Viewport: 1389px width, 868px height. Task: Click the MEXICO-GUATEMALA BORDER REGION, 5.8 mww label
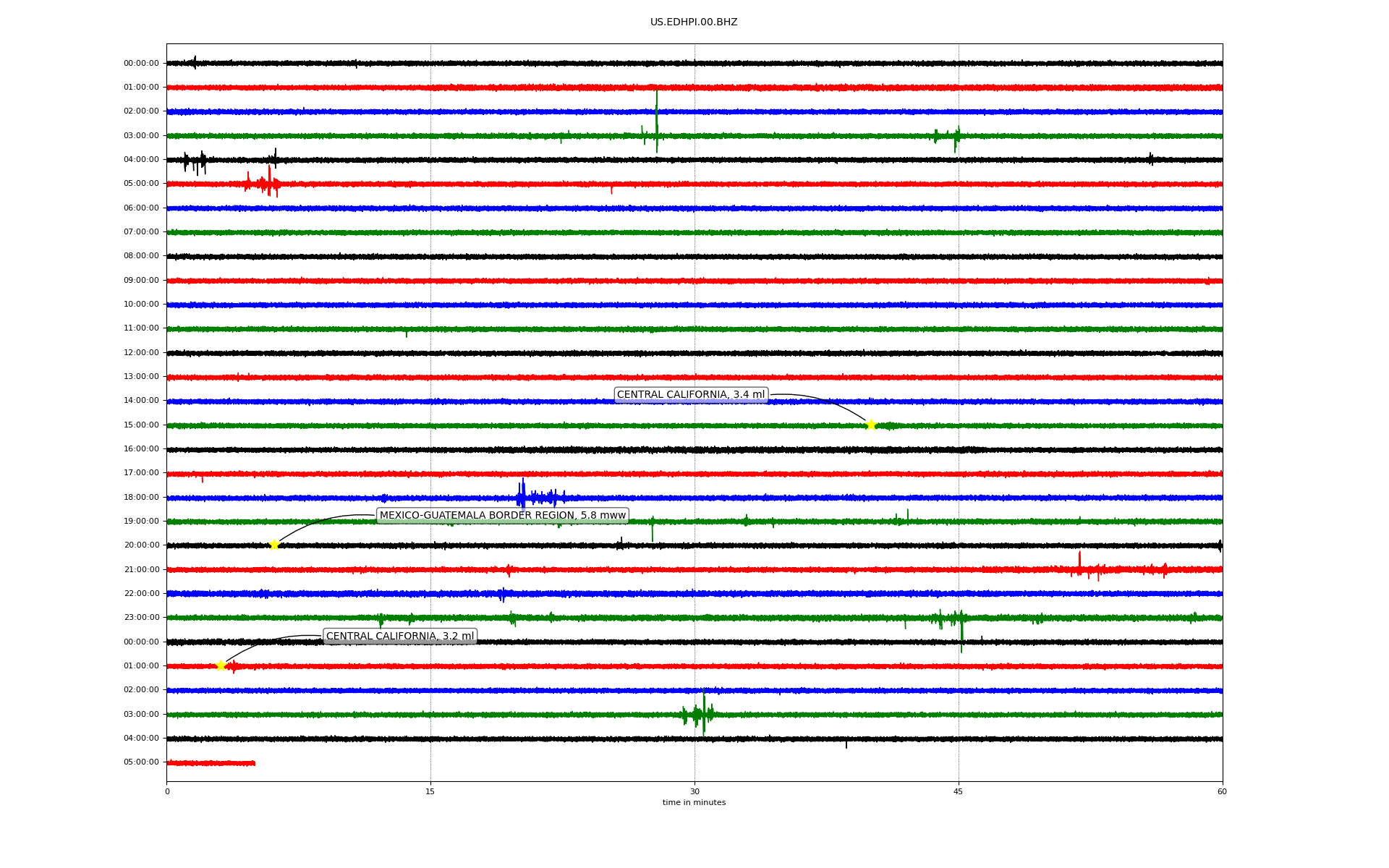(502, 516)
